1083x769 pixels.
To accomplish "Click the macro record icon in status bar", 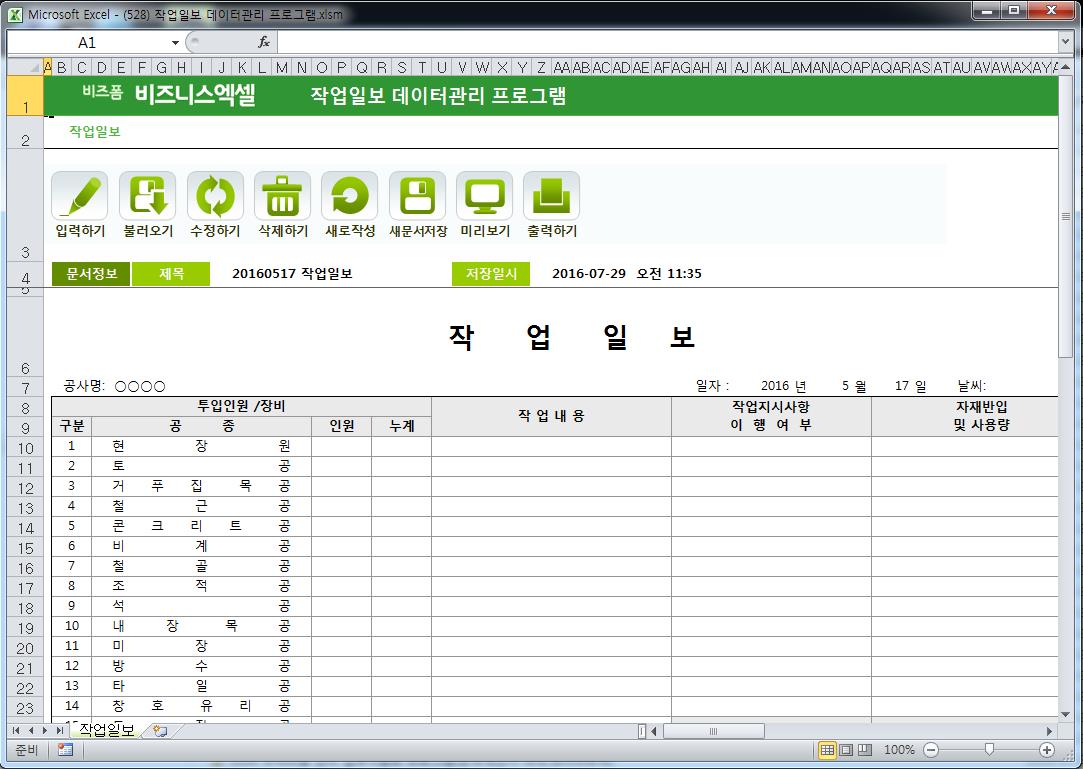I will [x=66, y=750].
